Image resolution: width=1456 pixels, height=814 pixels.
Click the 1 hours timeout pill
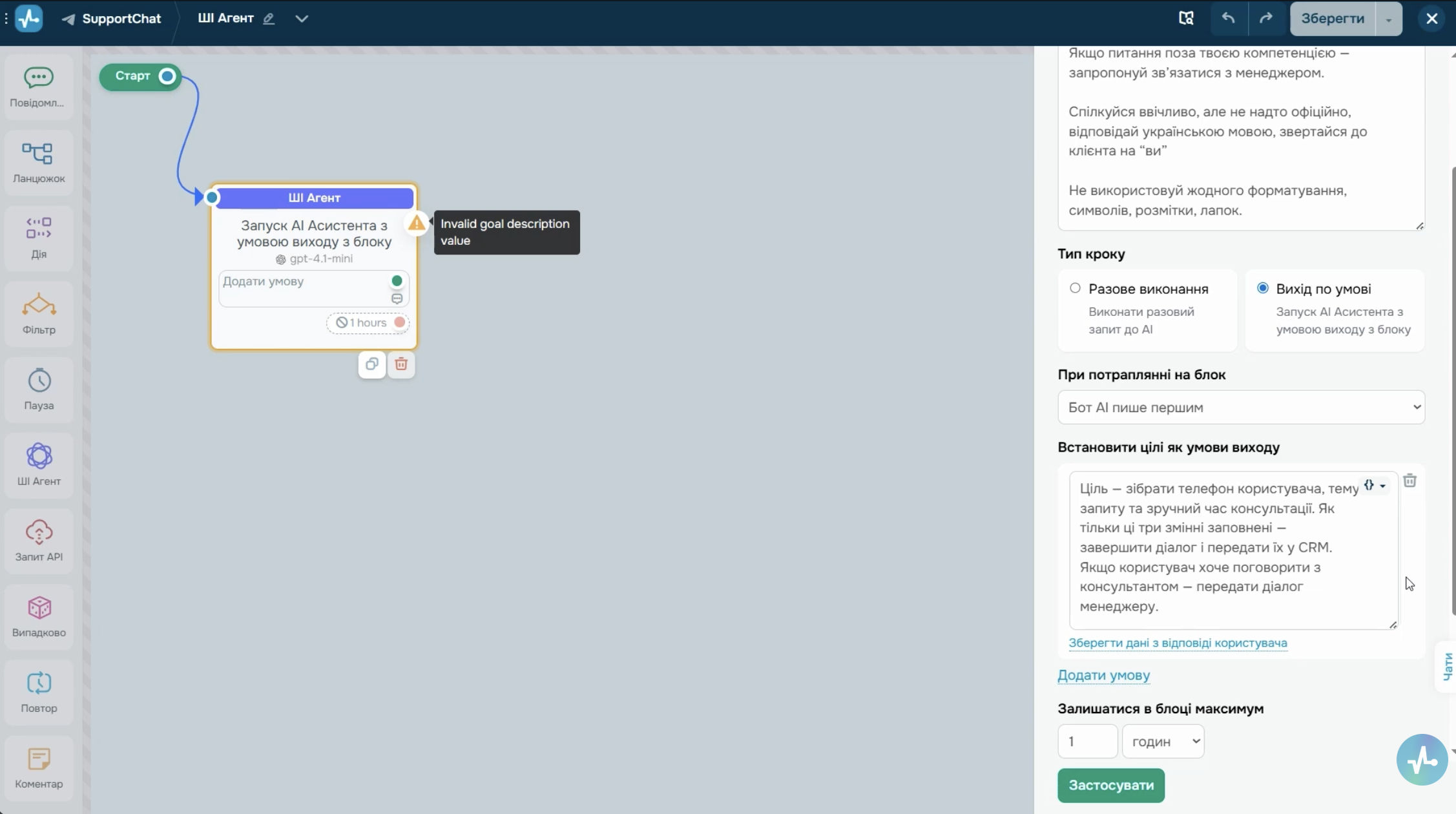[x=368, y=322]
